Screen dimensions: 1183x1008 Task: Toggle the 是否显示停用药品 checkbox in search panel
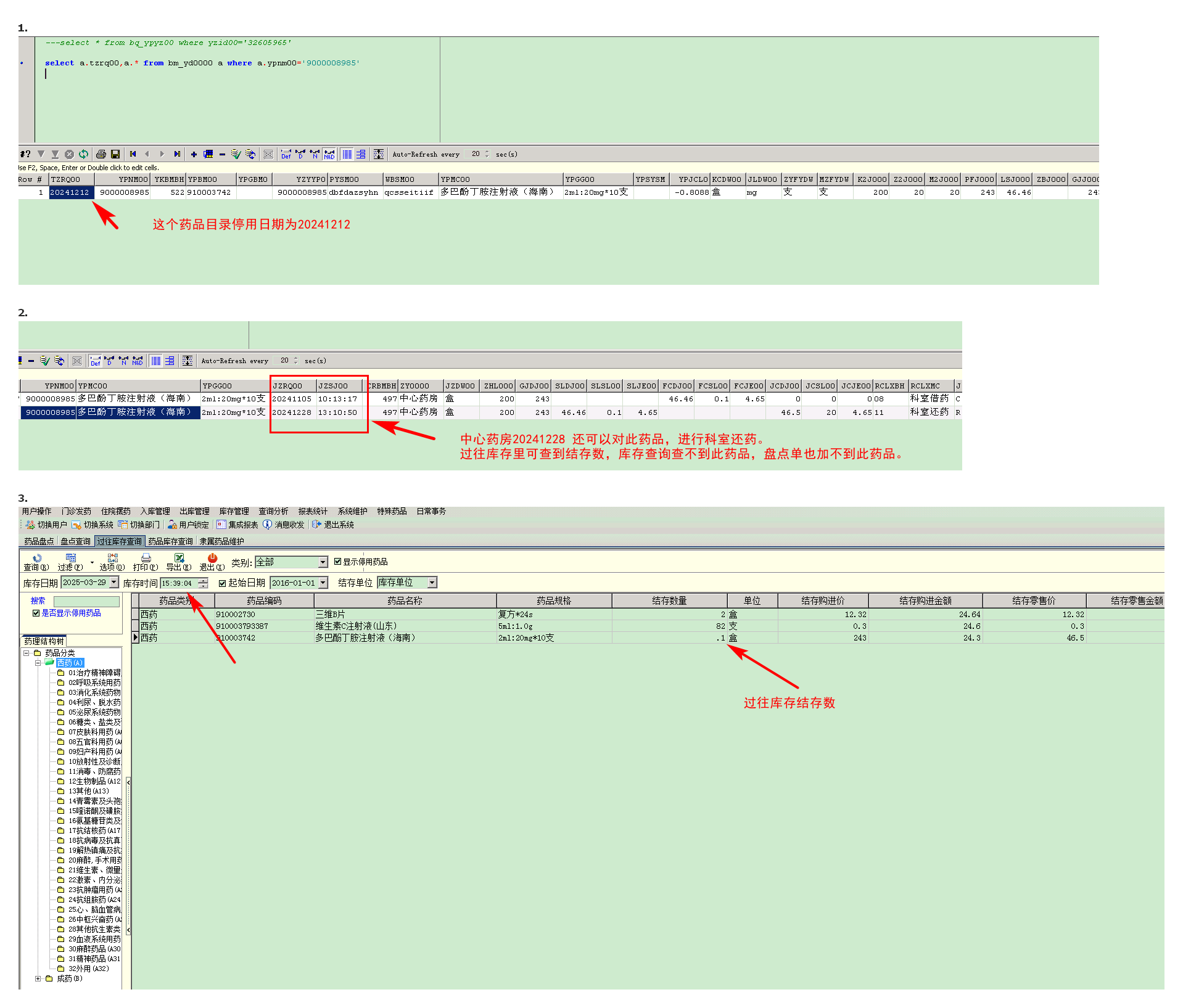(x=36, y=613)
